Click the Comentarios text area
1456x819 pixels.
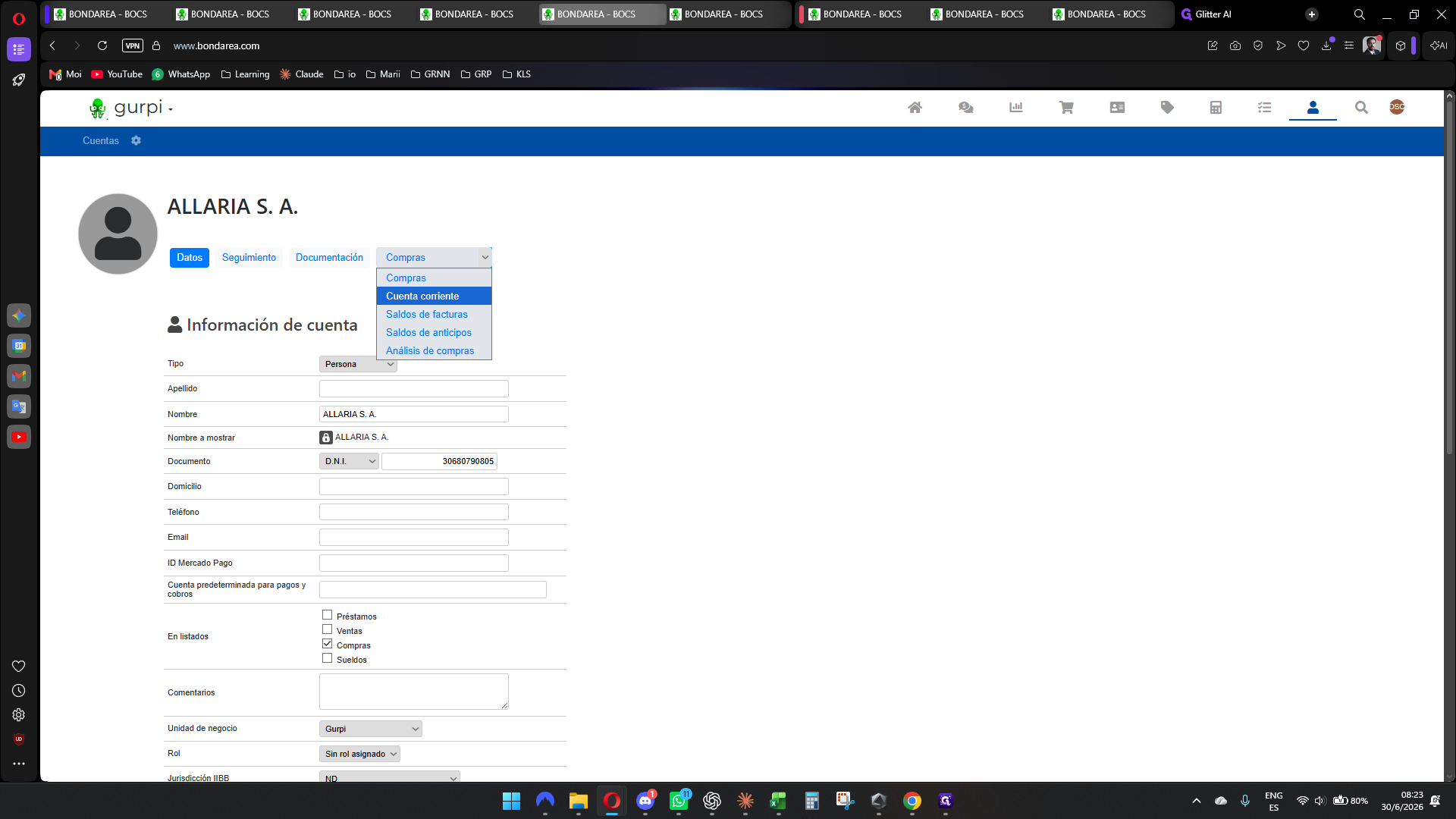pos(414,692)
